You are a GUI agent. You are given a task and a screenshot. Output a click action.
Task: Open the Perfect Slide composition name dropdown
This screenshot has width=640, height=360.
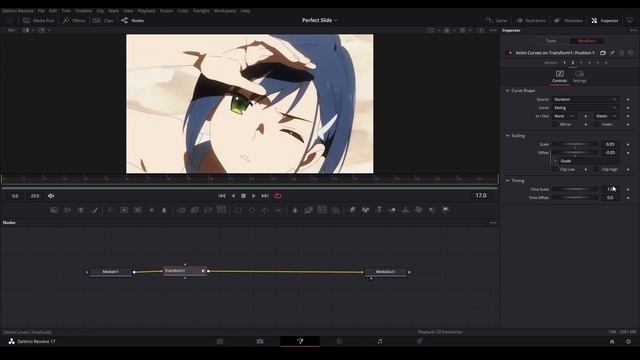click(320, 20)
